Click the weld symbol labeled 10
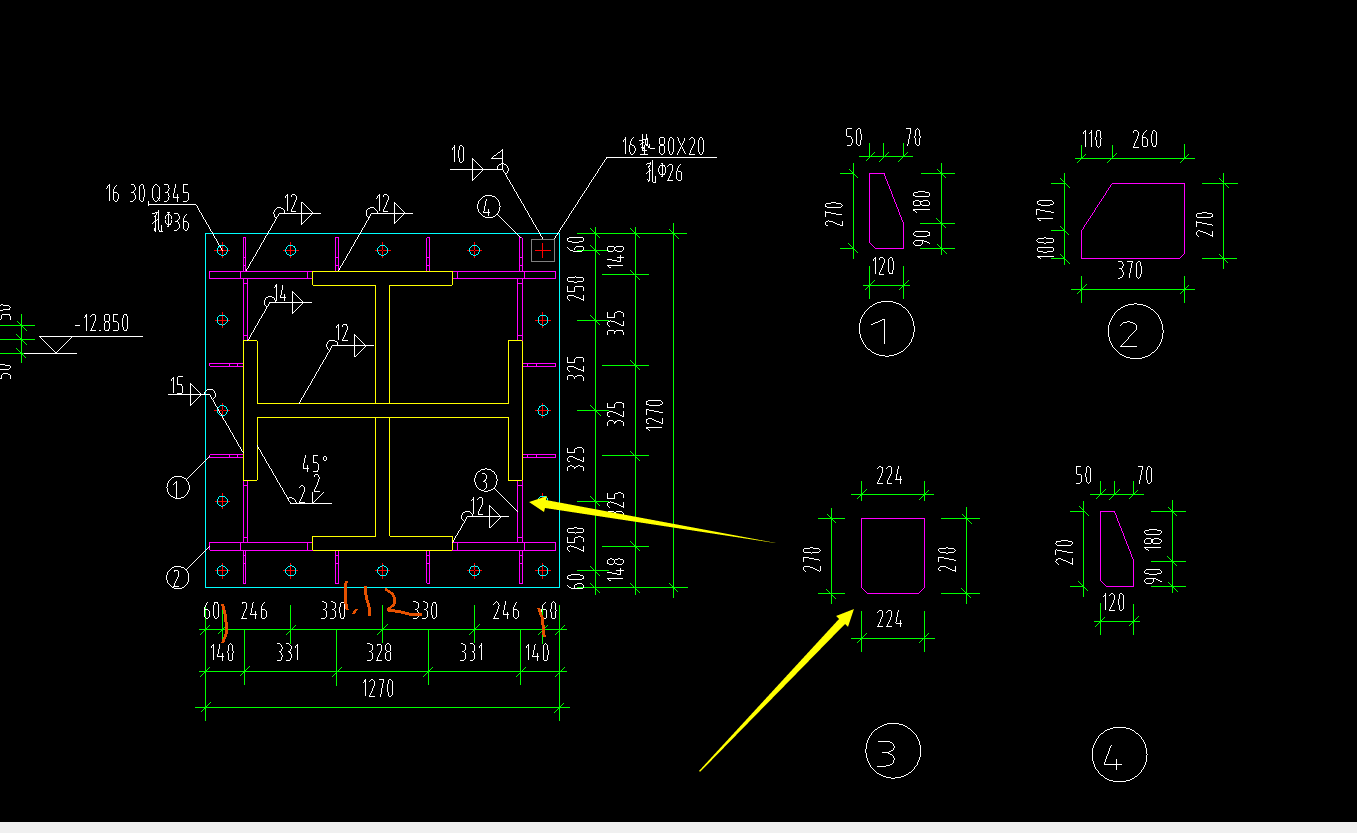 [x=477, y=160]
